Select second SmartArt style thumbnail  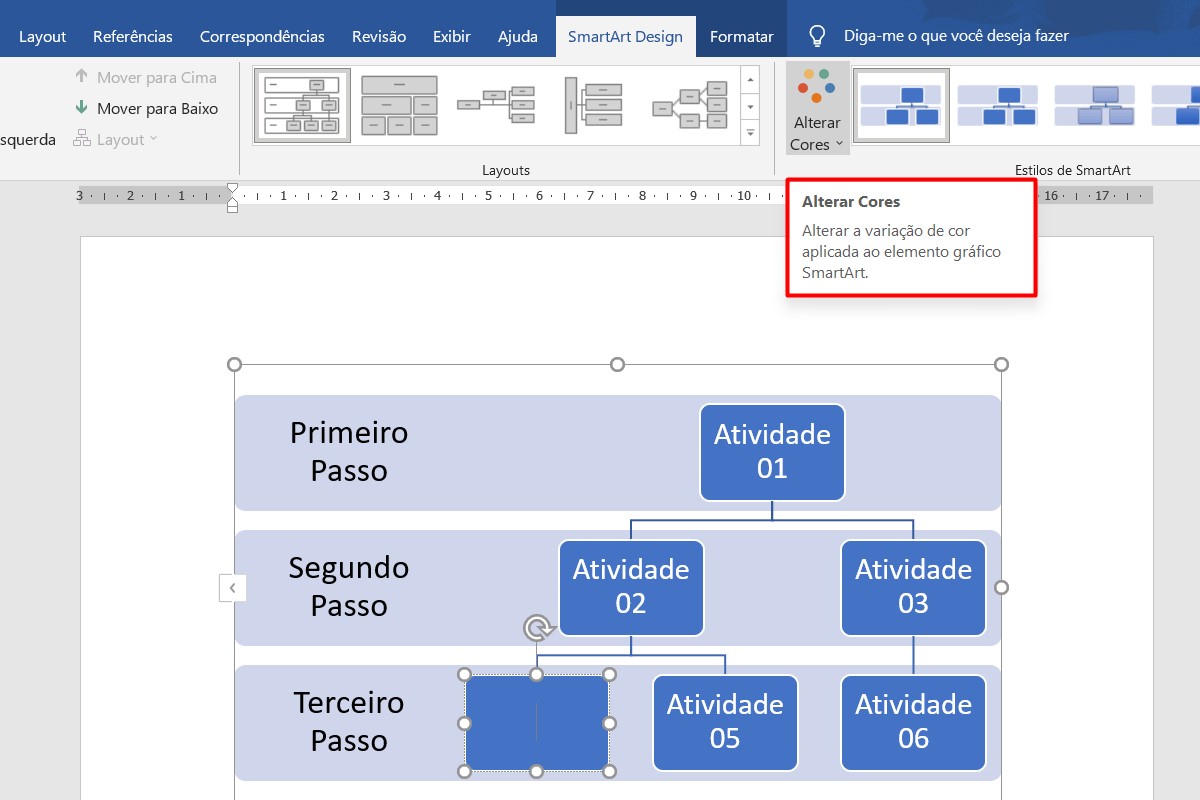[998, 105]
